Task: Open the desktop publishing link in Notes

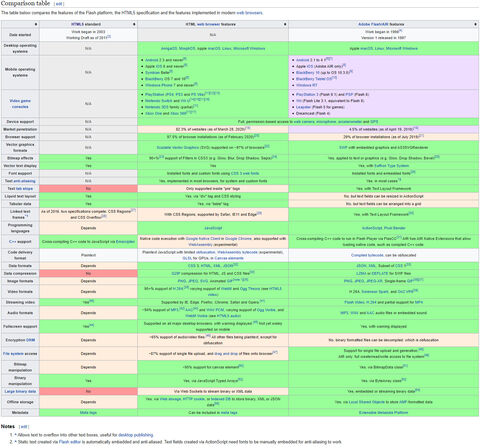Action: coord(136,435)
